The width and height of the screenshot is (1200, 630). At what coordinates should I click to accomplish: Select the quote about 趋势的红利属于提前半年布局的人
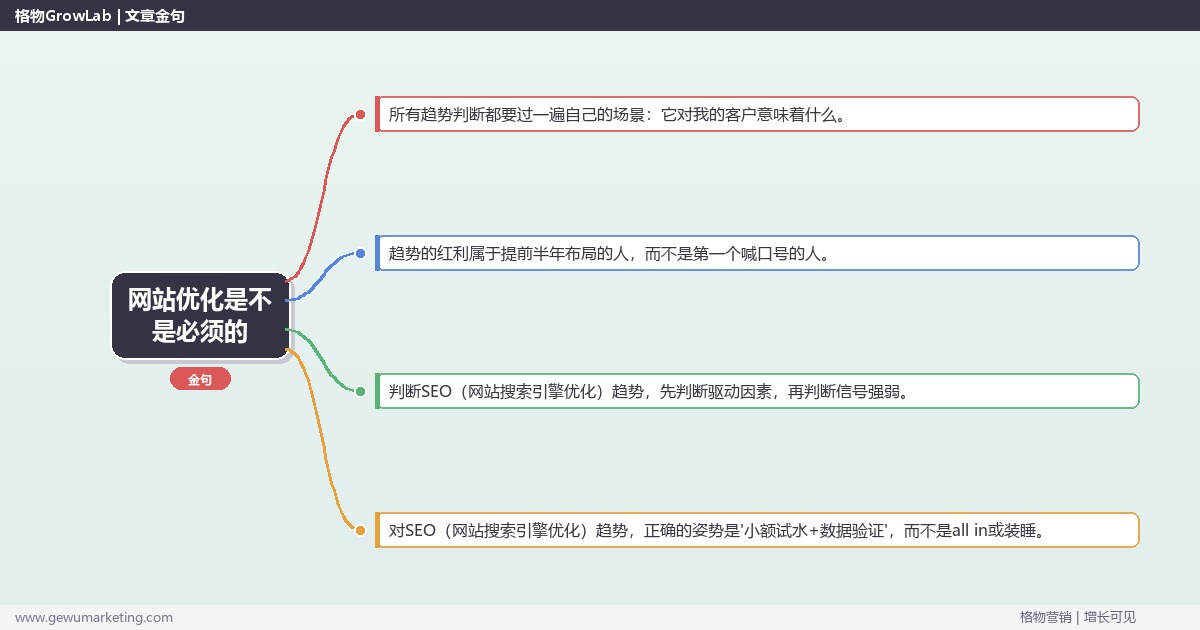point(757,253)
